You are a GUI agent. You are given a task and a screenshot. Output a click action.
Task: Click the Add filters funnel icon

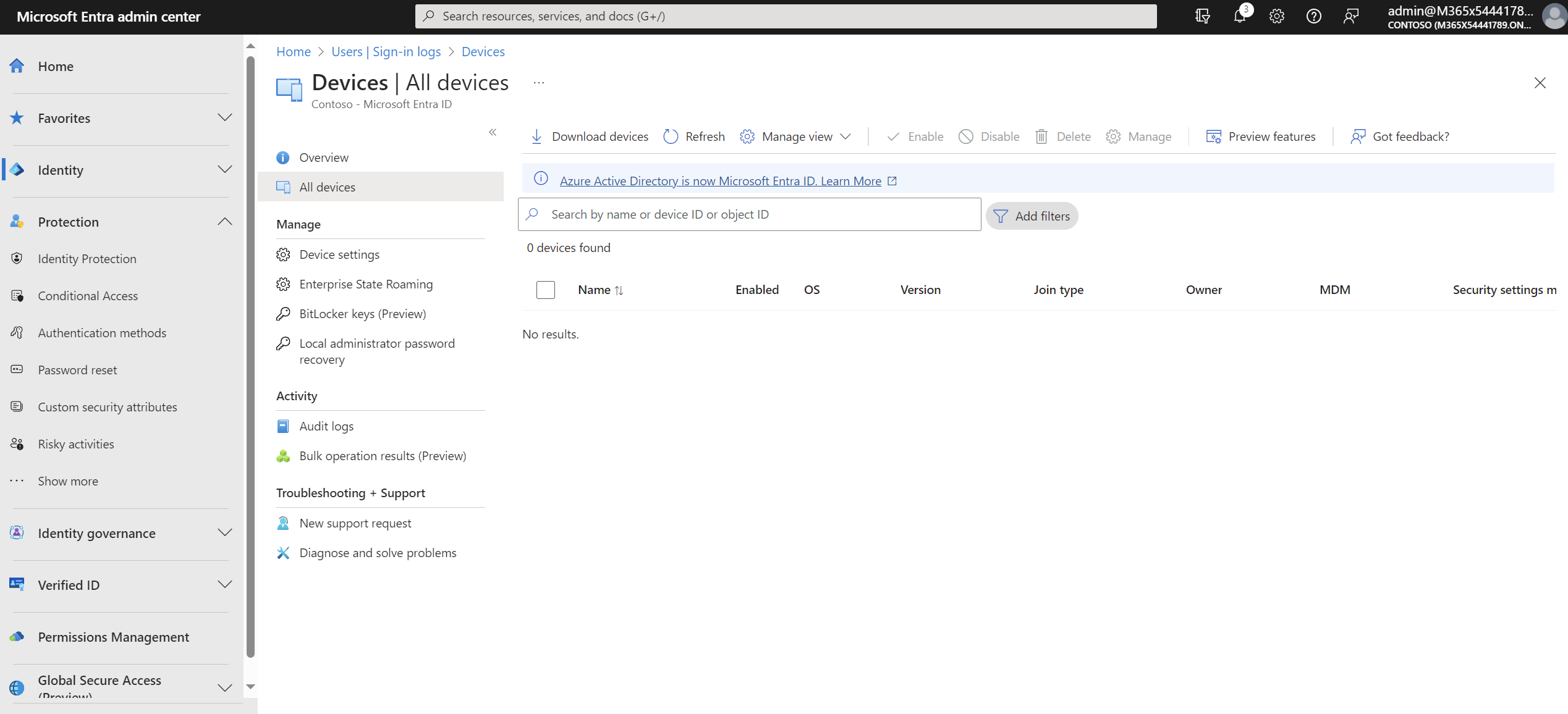[1001, 216]
